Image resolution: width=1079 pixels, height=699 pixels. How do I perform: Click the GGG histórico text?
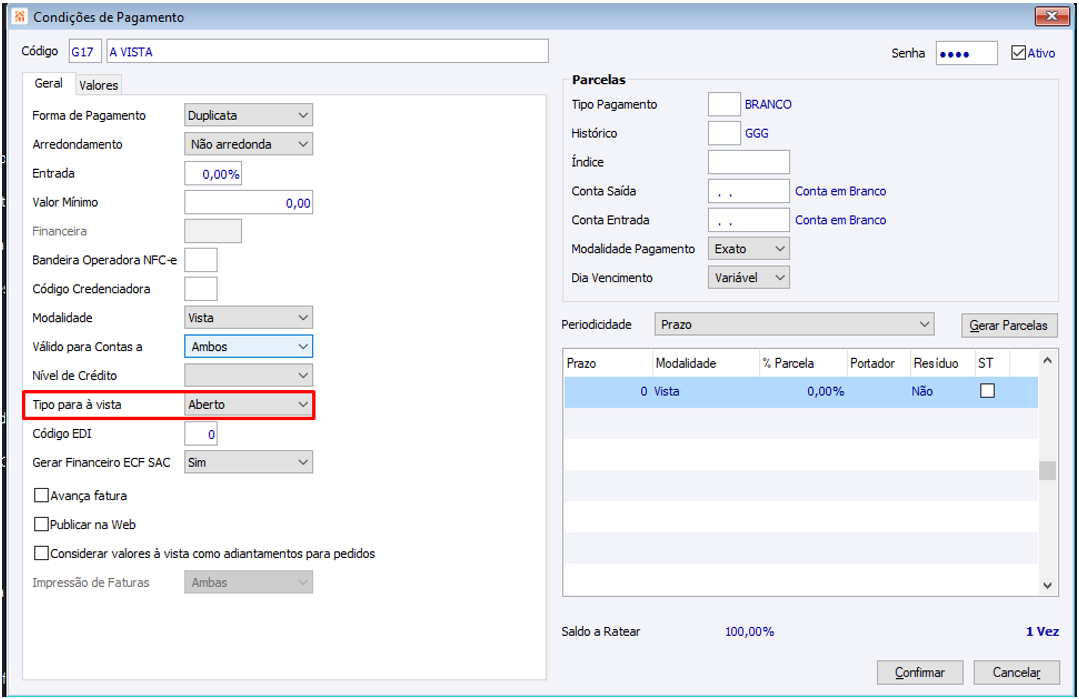pyautogui.click(x=756, y=133)
